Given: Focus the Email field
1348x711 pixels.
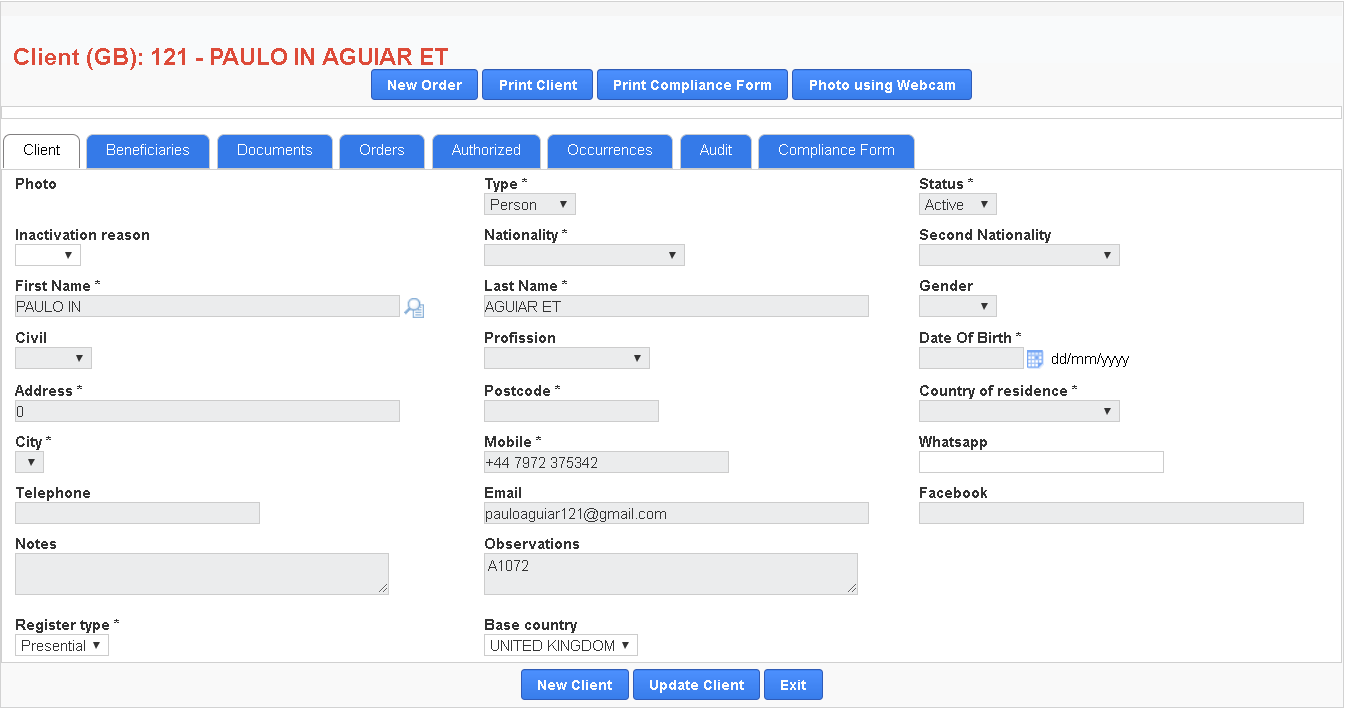Looking at the screenshot, I should tap(675, 514).
